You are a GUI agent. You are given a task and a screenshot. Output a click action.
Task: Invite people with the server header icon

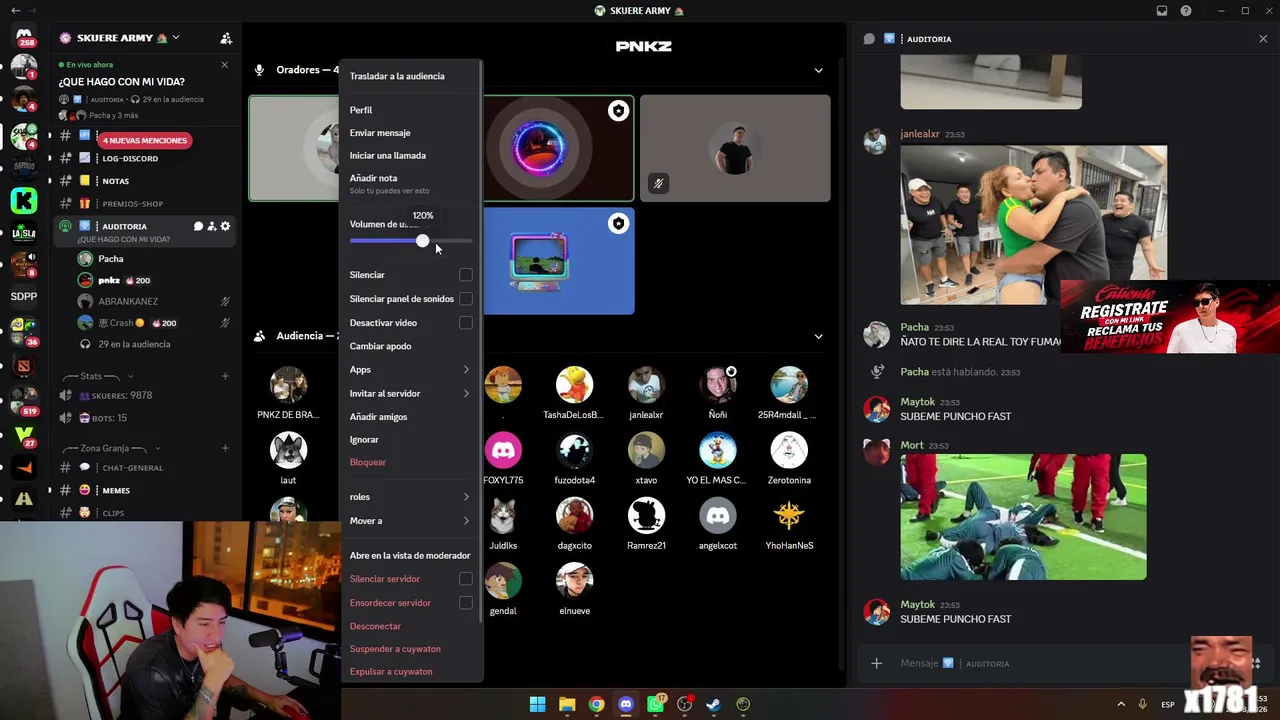pyautogui.click(x=226, y=38)
